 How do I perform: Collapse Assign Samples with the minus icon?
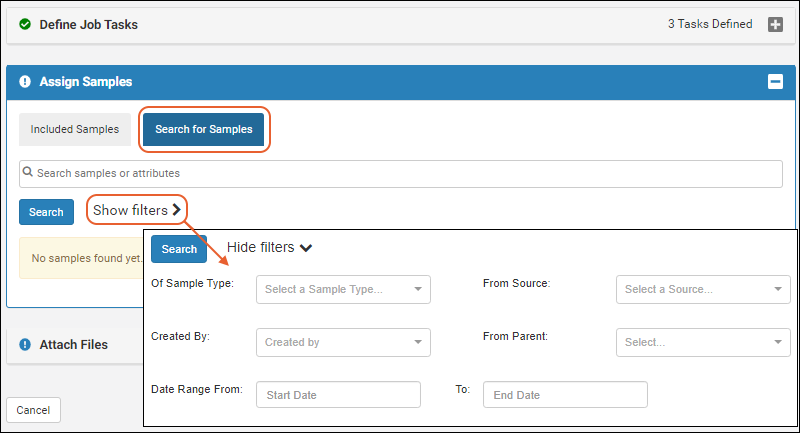[x=775, y=82]
